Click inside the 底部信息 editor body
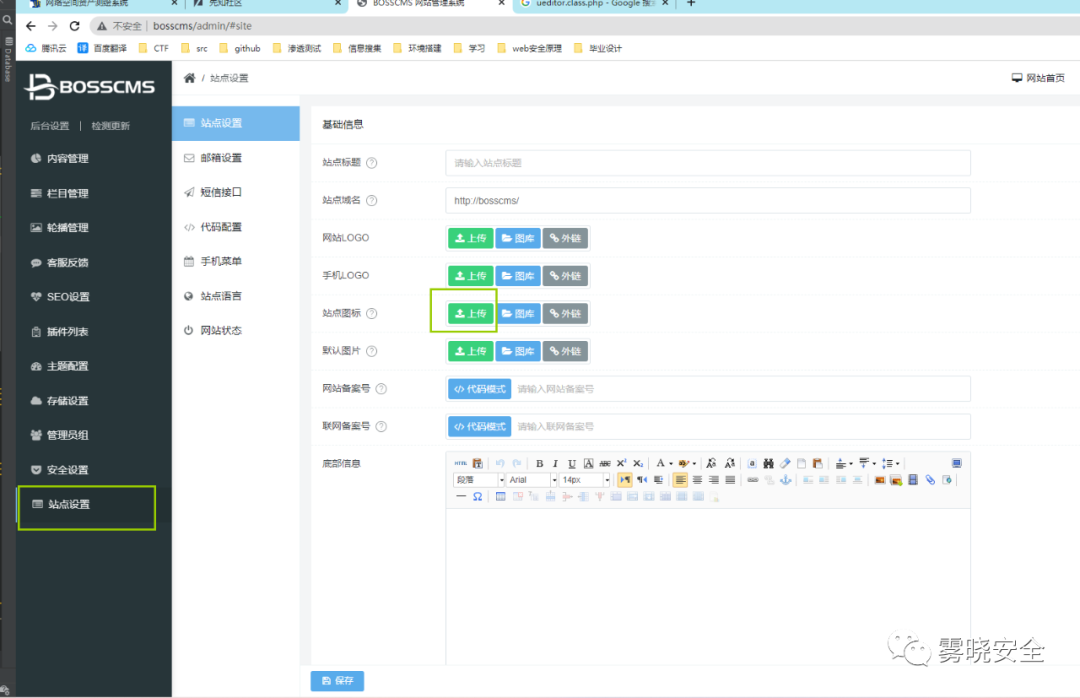 708,586
